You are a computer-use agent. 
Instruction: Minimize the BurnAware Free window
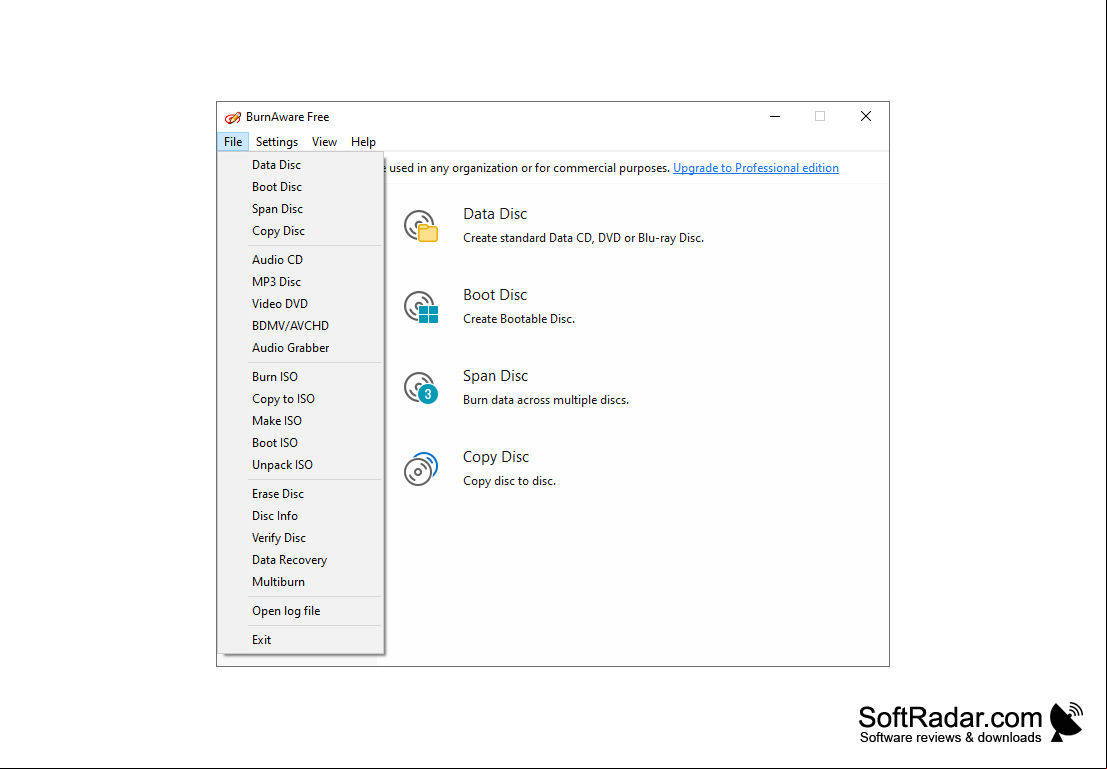pos(774,117)
